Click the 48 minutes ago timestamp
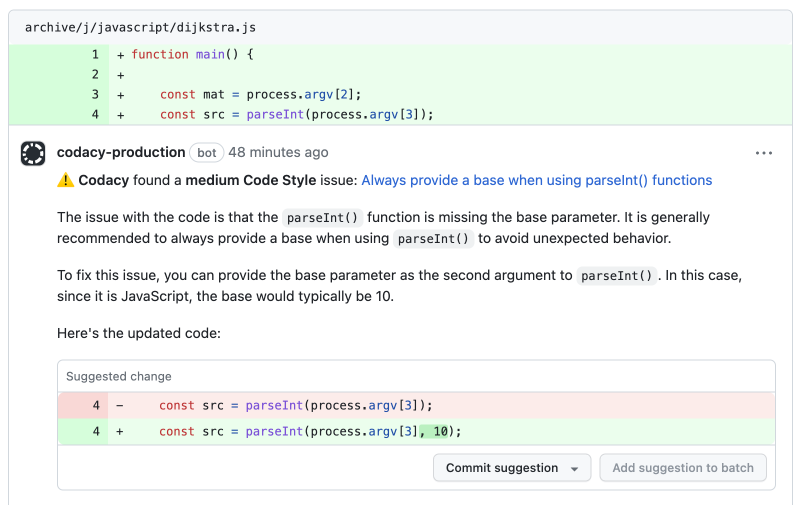803x505 pixels. pyautogui.click(x=278, y=153)
